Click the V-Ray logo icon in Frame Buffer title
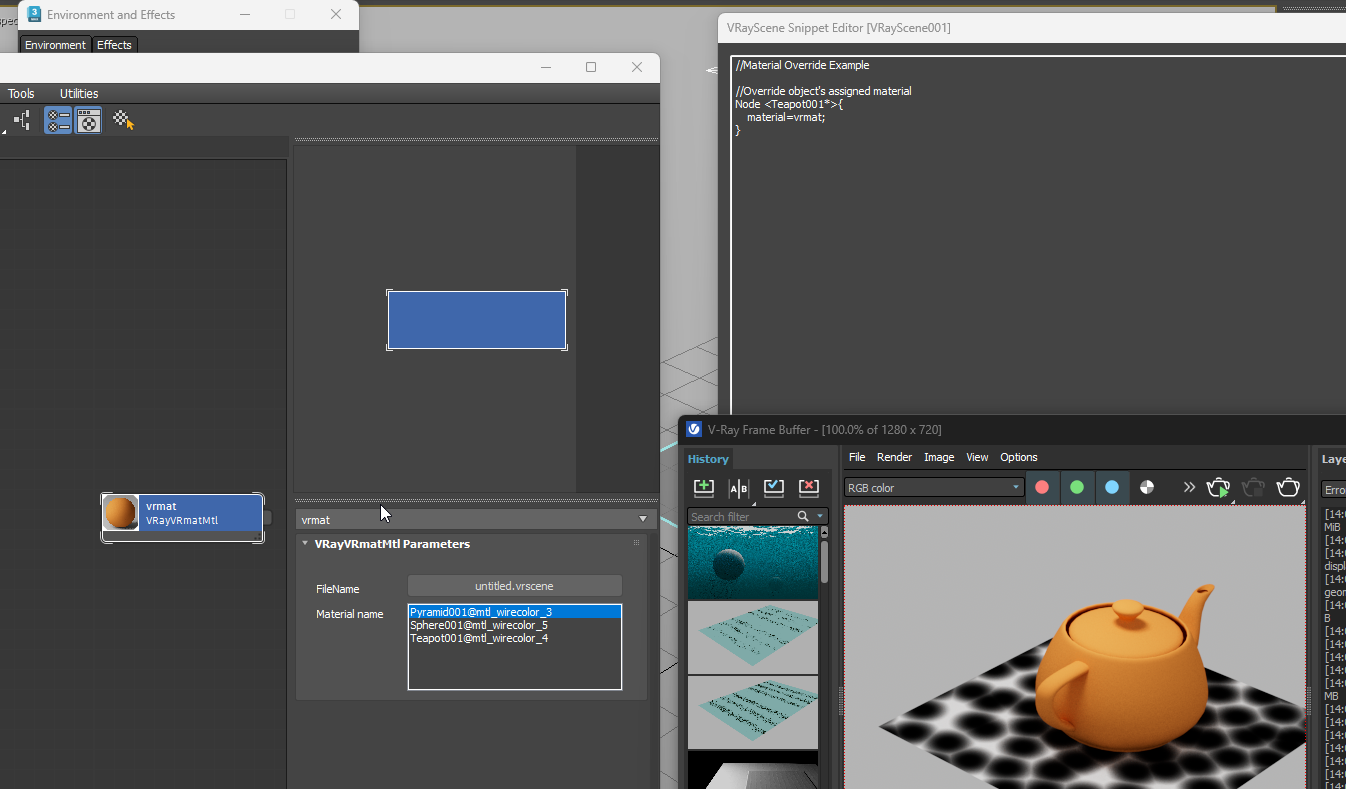This screenshot has width=1346, height=789. pyautogui.click(x=694, y=430)
